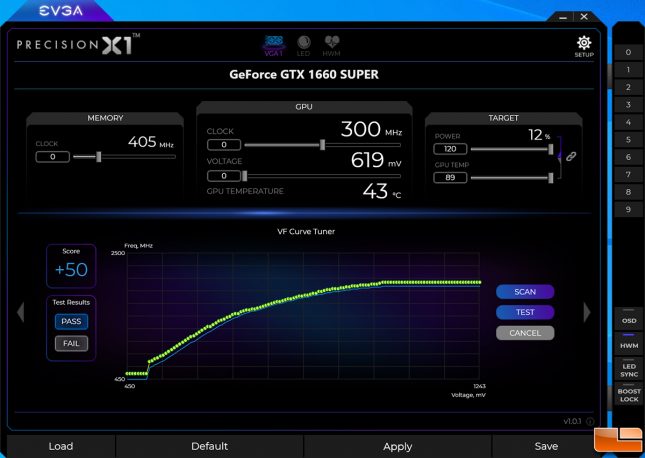Select the VGA 1 tab icon
The height and width of the screenshot is (458, 645).
point(274,46)
